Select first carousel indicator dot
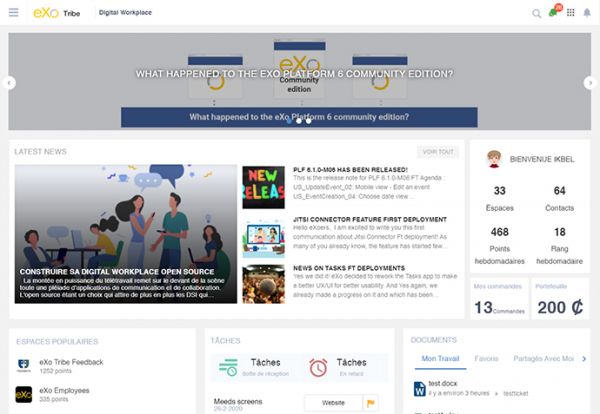Image resolution: width=600 pixels, height=414 pixels. tap(290, 121)
